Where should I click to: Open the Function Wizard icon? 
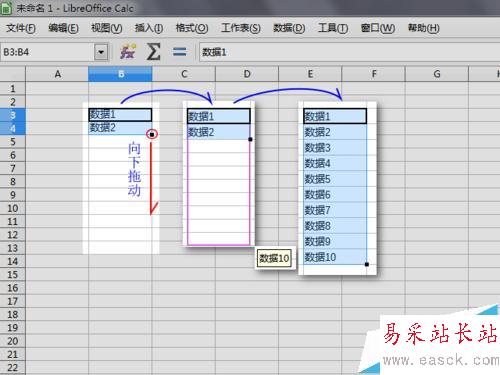pyautogui.click(x=128, y=52)
